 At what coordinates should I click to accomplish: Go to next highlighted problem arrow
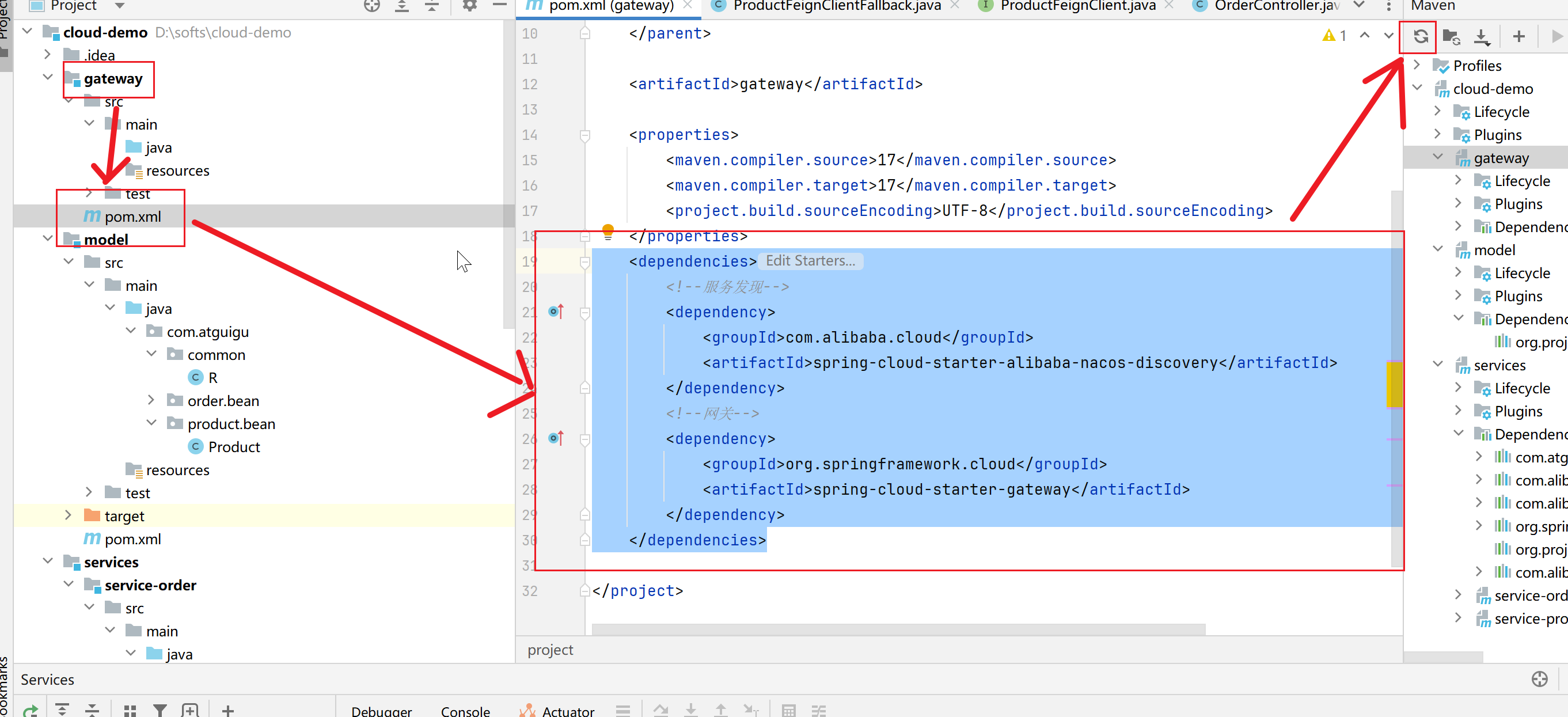pos(1388,35)
